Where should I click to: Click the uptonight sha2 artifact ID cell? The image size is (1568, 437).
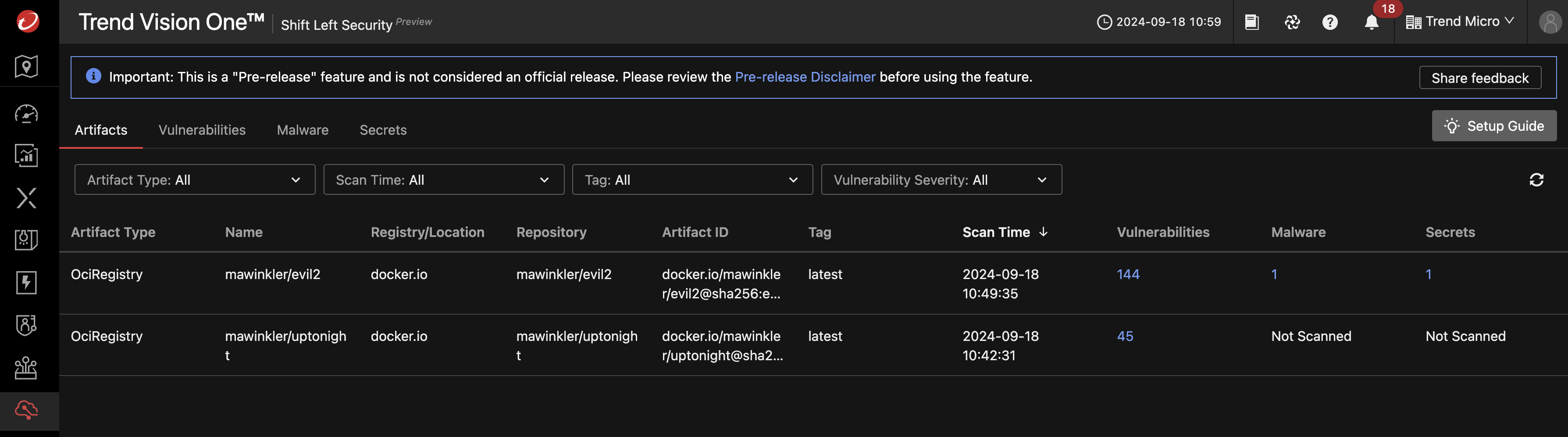coord(723,346)
